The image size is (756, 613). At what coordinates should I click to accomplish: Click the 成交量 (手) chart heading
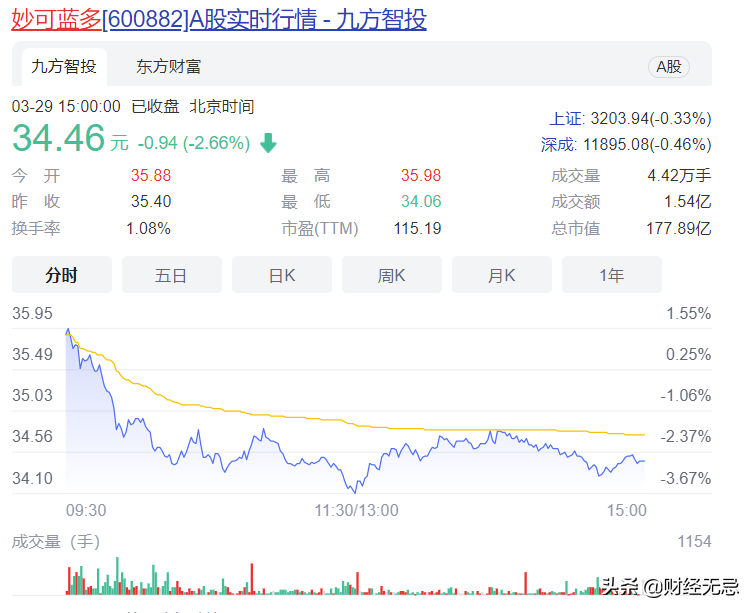(56, 542)
